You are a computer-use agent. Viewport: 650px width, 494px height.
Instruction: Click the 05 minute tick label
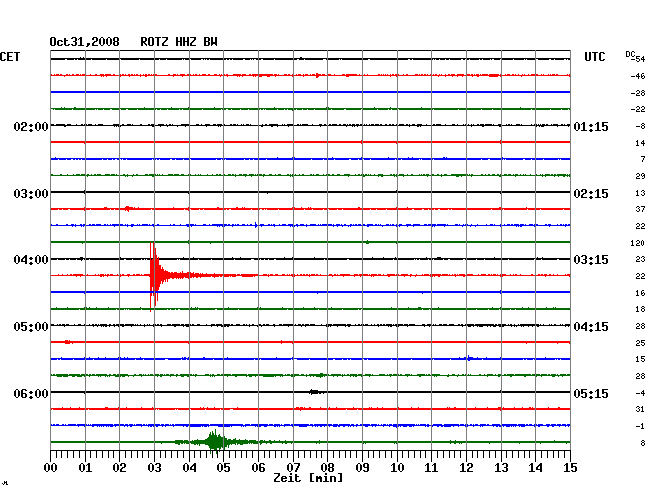pos(223,468)
